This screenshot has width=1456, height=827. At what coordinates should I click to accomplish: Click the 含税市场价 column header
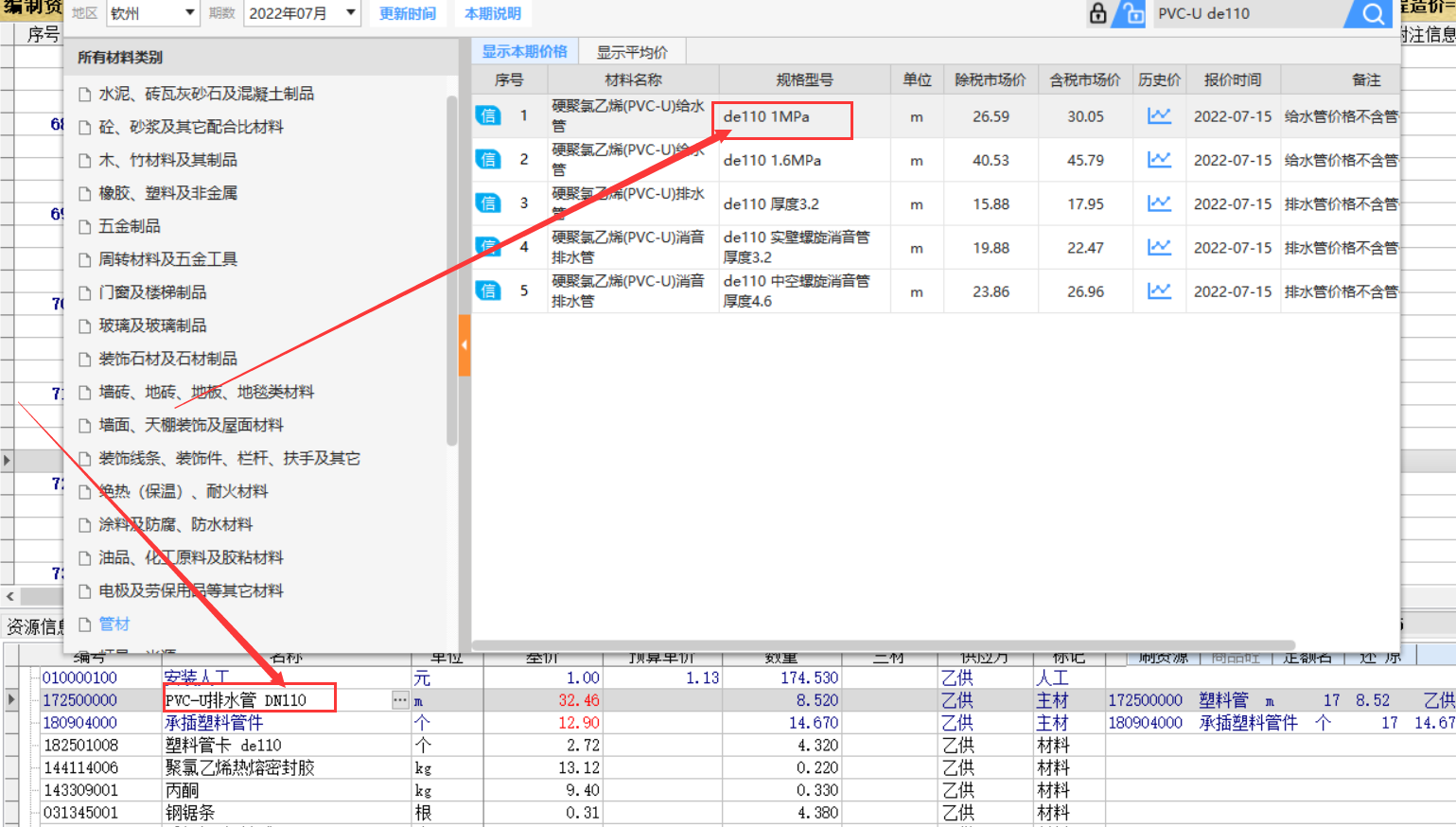tap(1085, 79)
